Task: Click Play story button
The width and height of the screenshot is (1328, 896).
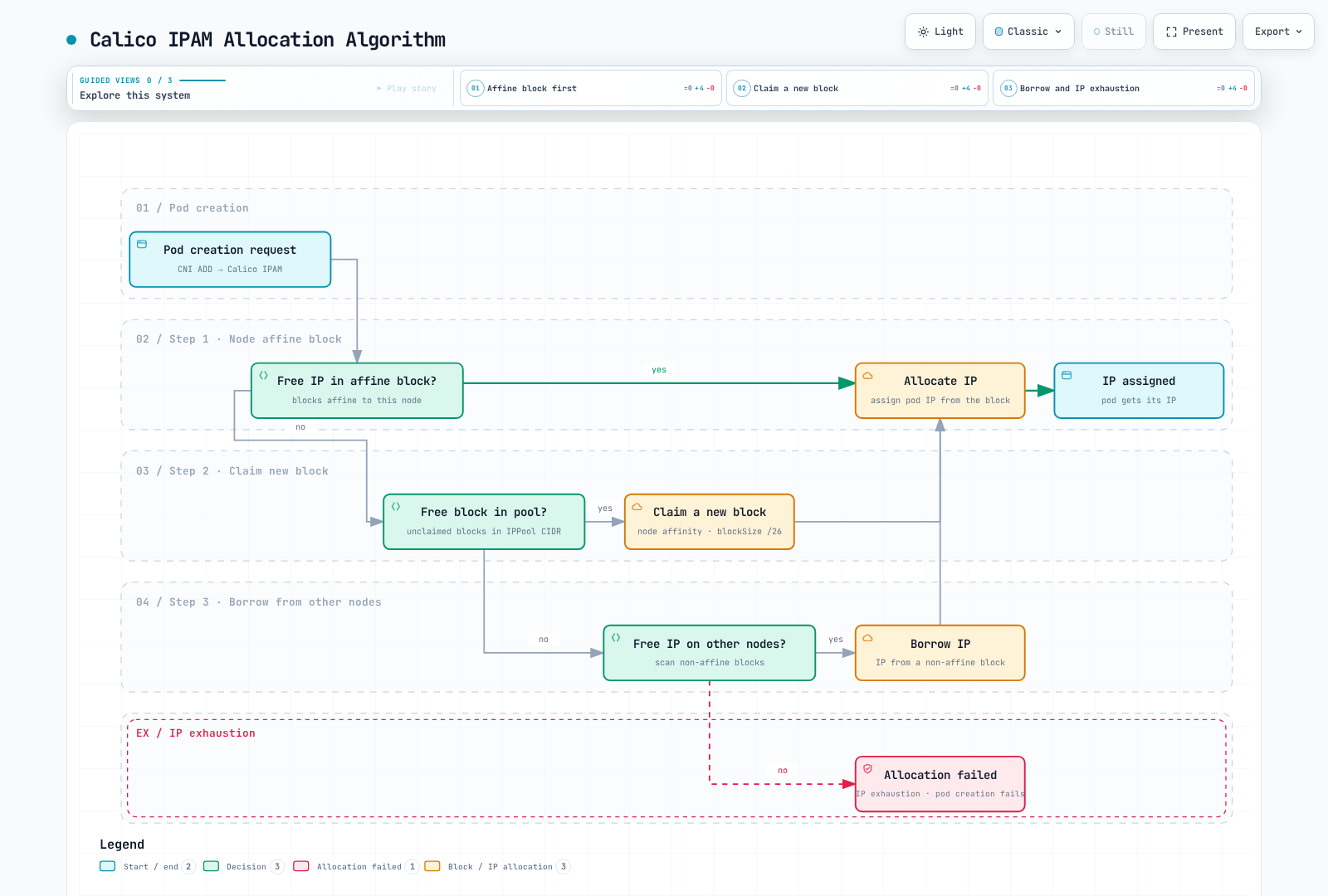Action: 407,88
